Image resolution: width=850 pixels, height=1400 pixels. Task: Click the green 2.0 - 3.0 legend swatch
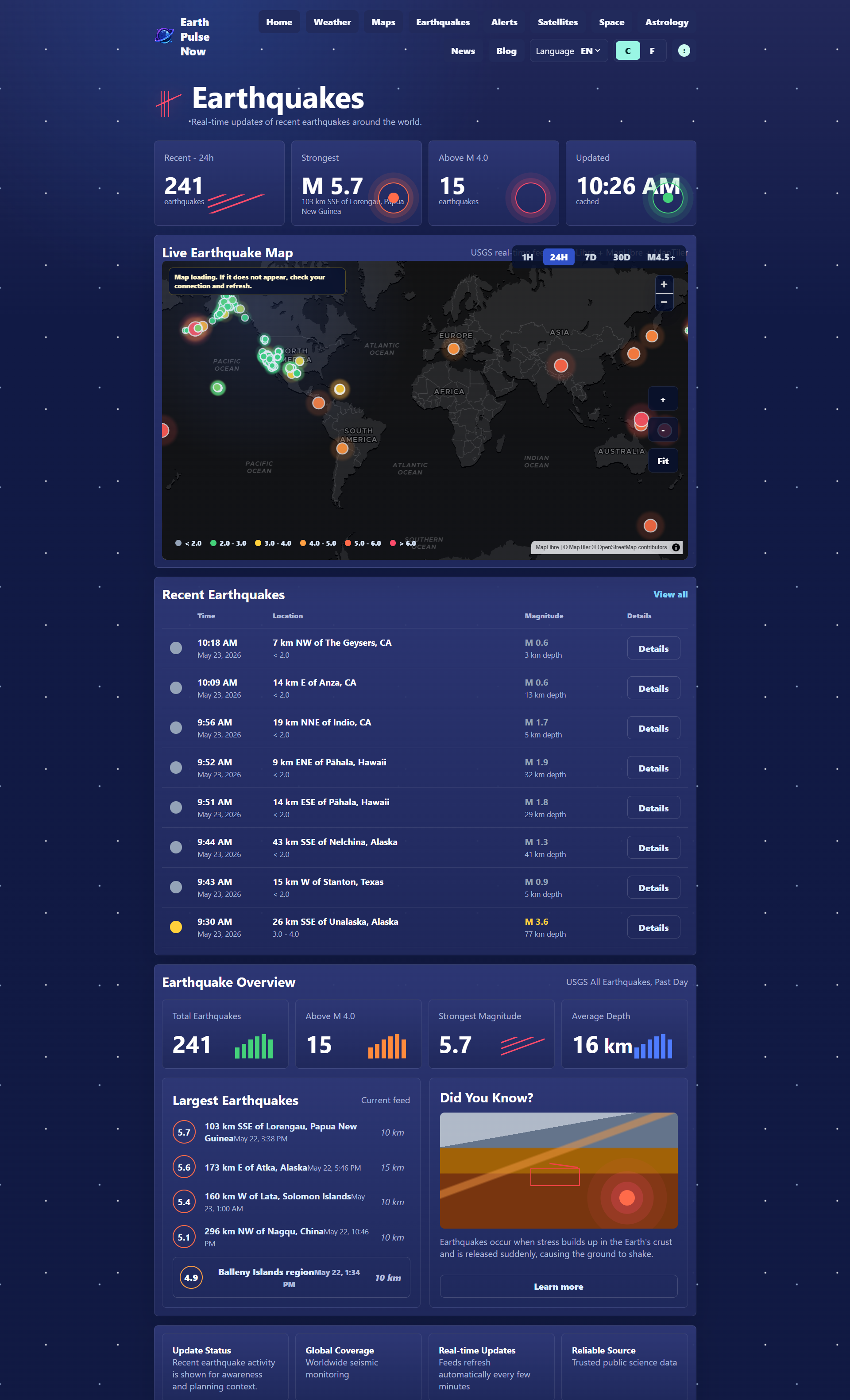click(x=213, y=543)
